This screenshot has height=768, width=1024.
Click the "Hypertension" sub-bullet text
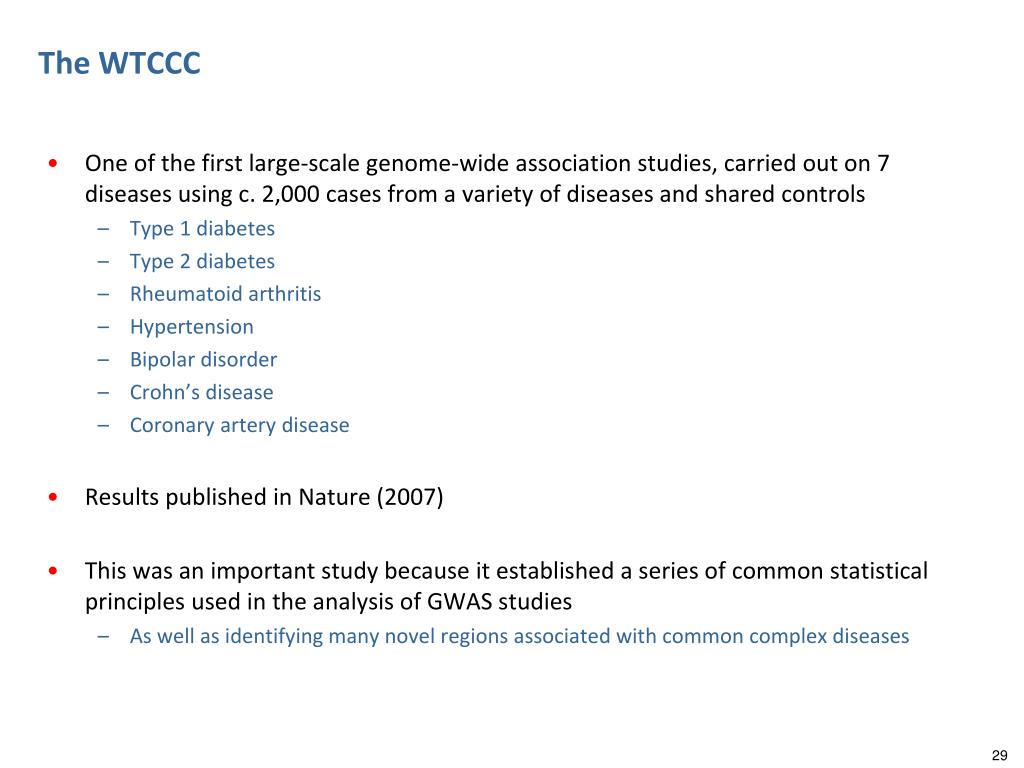191,327
